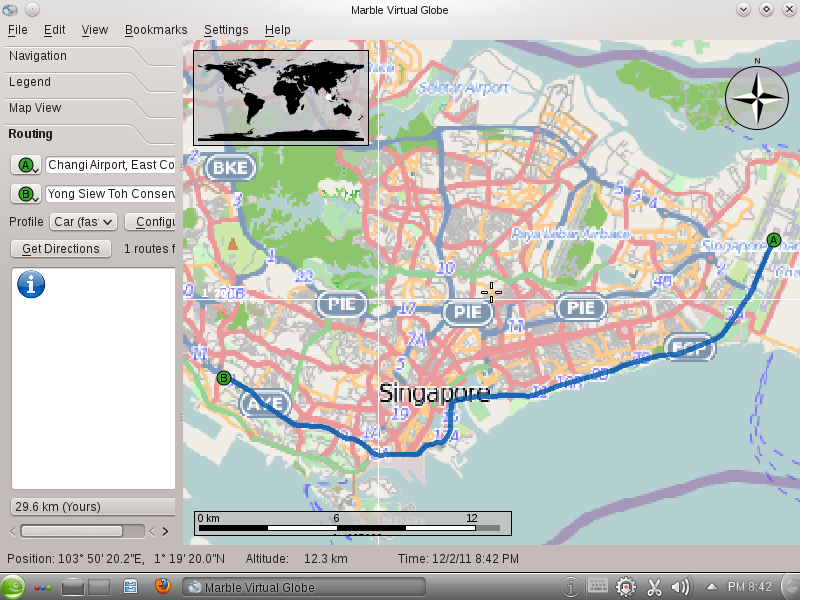
Task: Click the green A waypoint selector button
Action: point(26,166)
